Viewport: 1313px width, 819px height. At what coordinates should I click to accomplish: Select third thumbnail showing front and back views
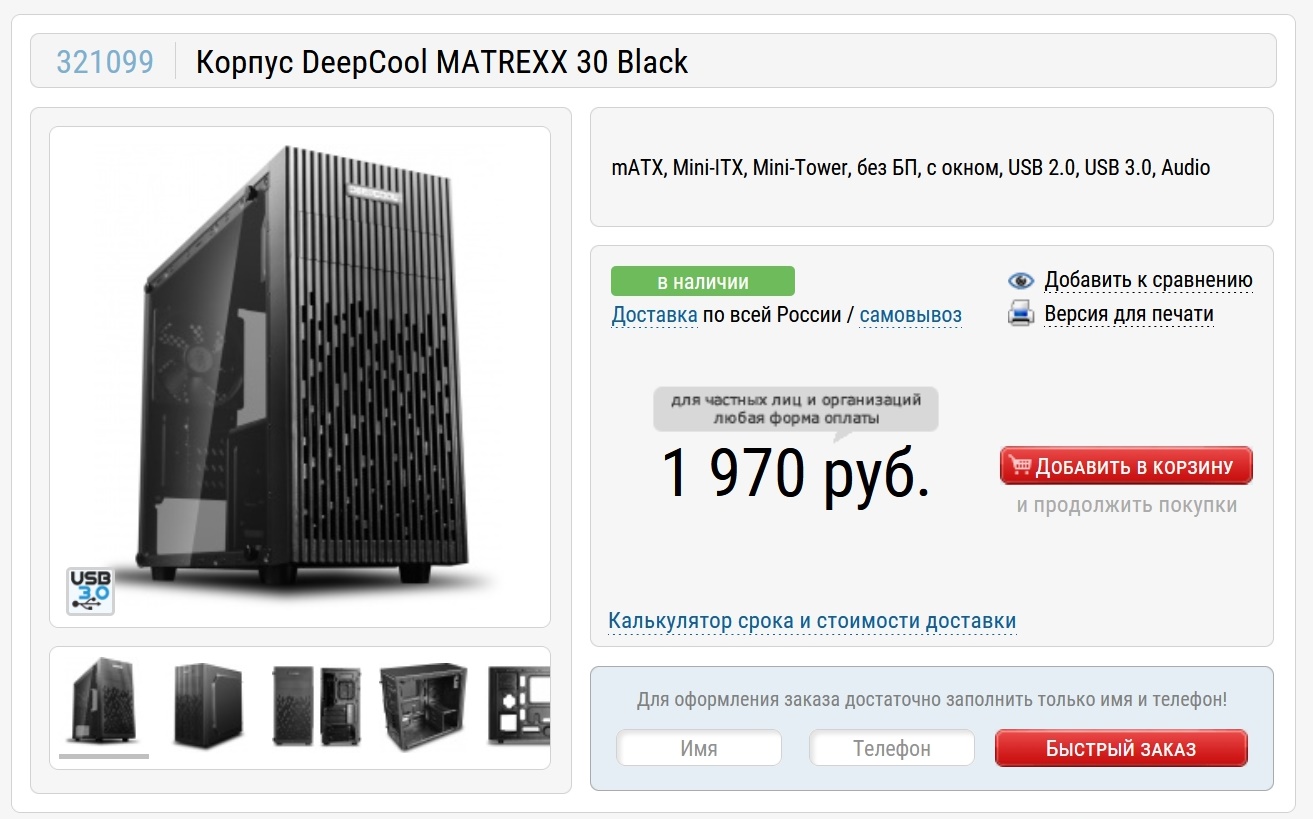point(316,705)
